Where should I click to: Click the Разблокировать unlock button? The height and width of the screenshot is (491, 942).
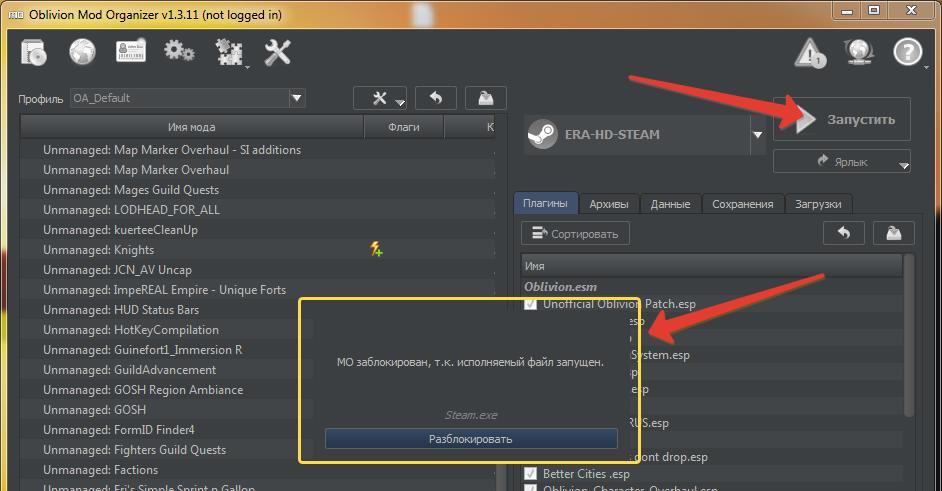point(471,439)
